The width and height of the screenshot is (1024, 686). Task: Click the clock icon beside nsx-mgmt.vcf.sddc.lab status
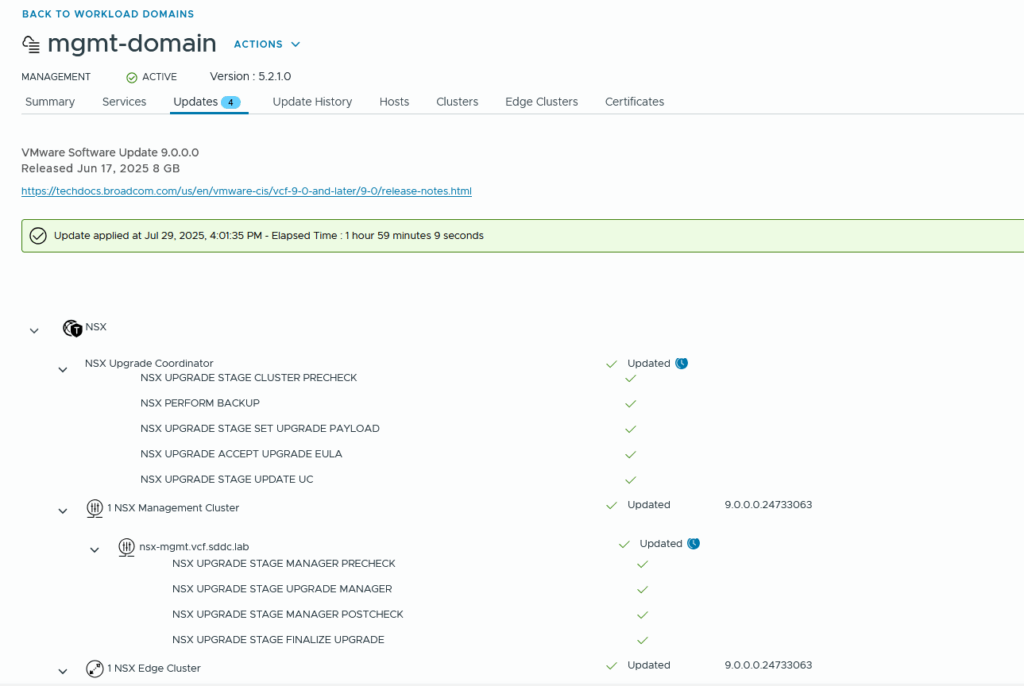[x=694, y=544]
